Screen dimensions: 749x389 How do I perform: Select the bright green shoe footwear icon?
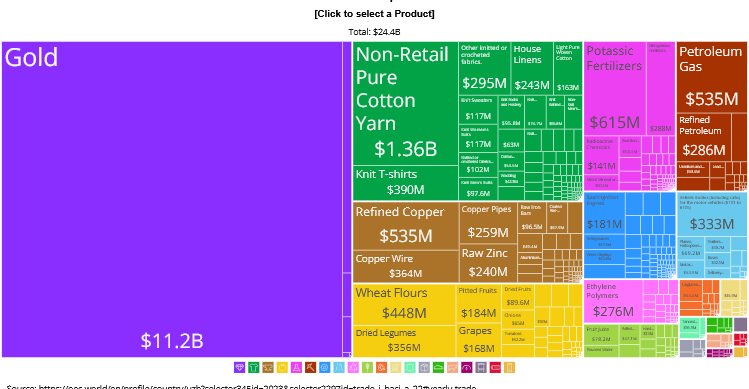click(x=439, y=367)
